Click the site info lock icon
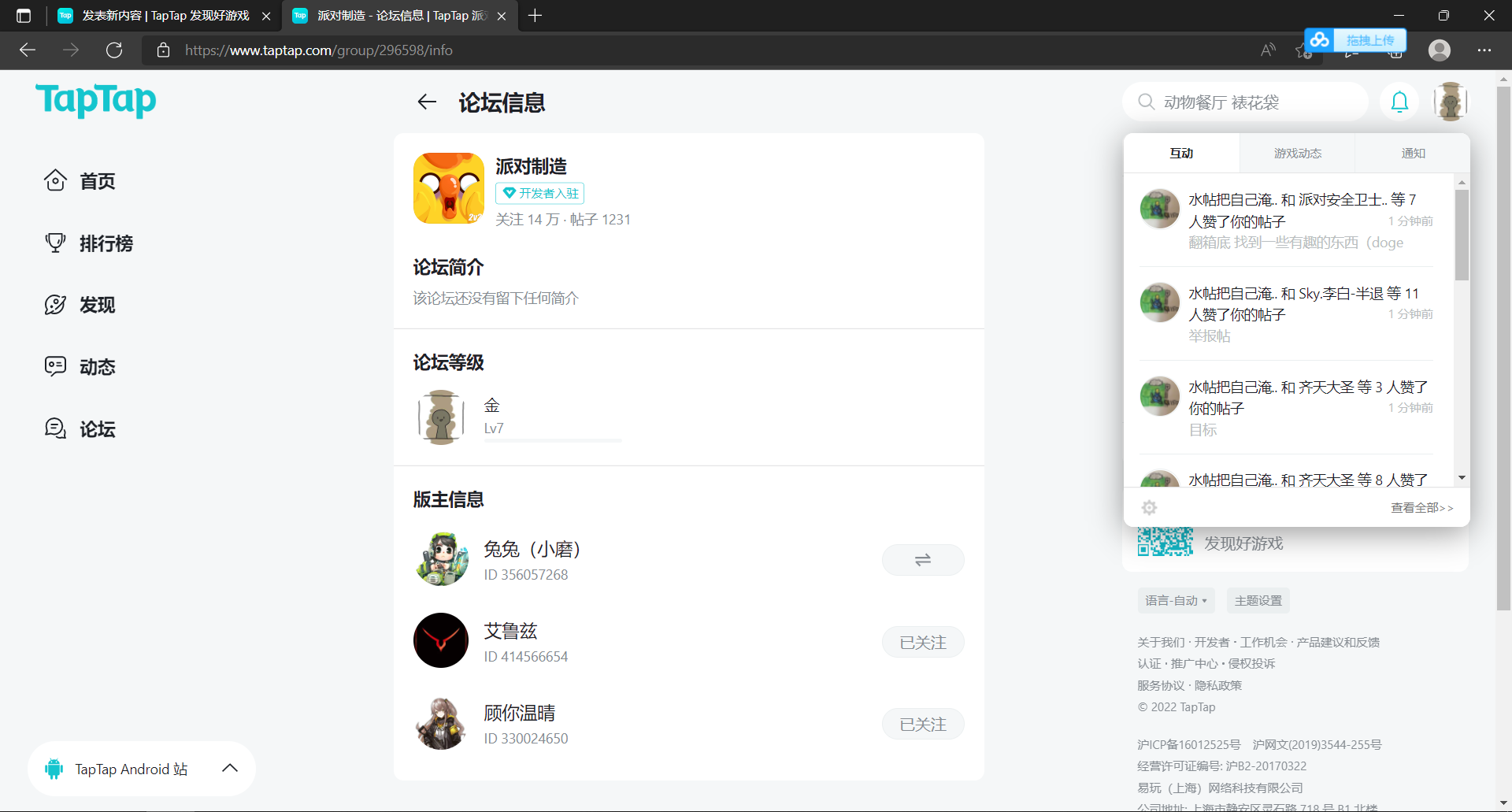 [163, 50]
